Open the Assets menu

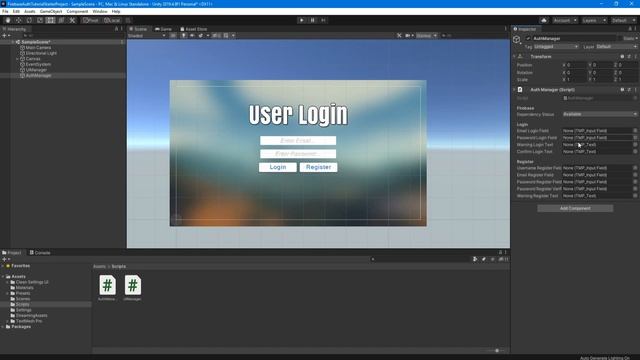coord(30,11)
